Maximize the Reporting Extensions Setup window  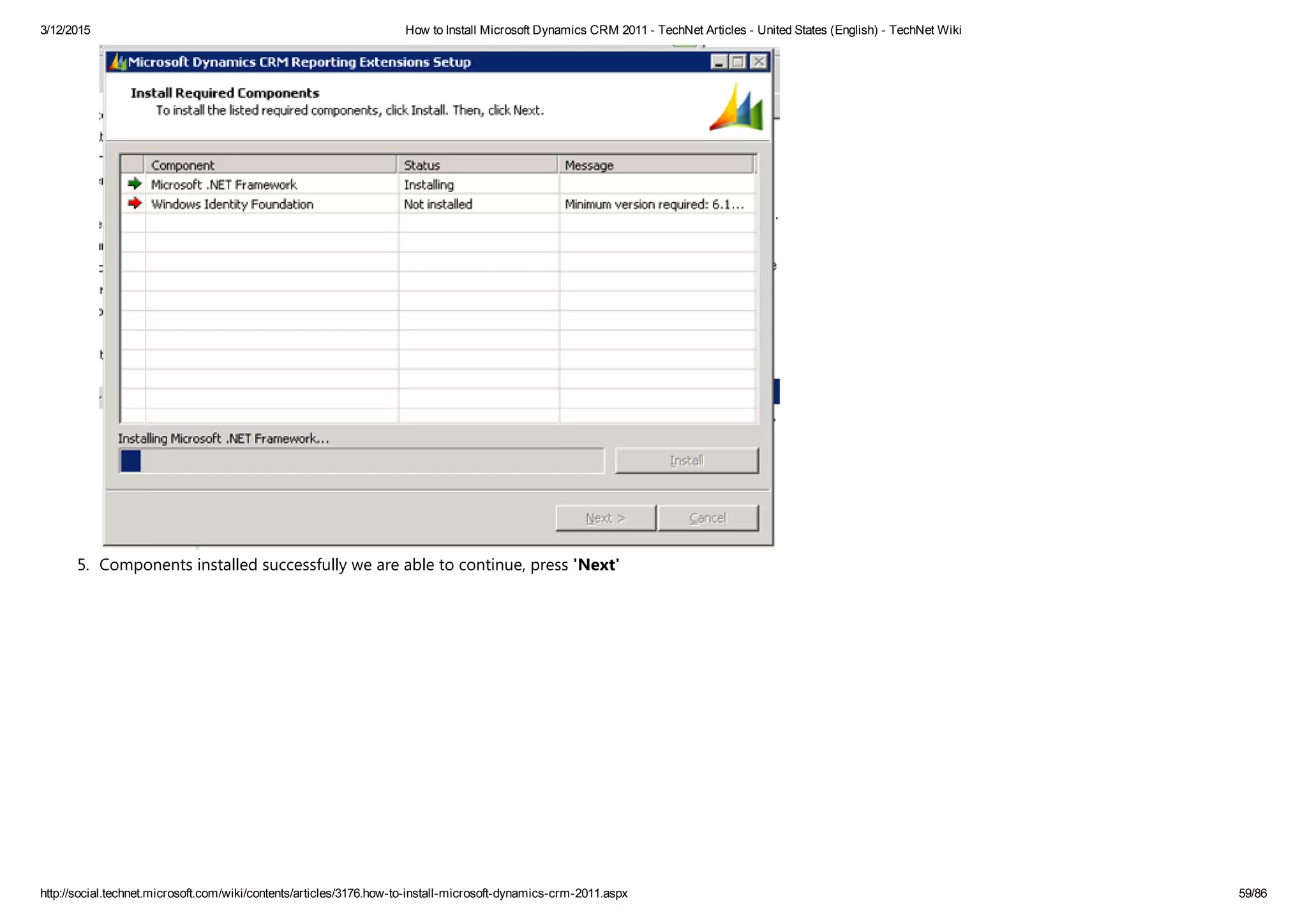[x=738, y=62]
